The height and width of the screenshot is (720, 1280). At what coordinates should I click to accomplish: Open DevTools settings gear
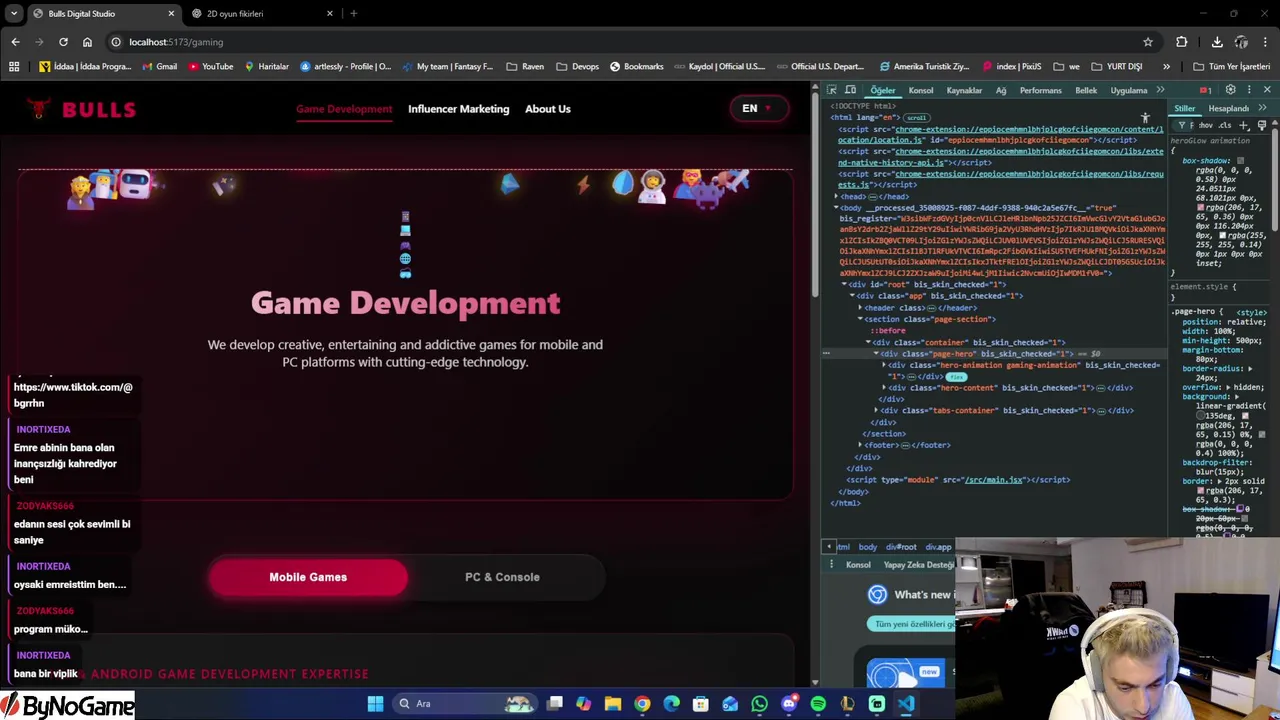coord(1230,90)
